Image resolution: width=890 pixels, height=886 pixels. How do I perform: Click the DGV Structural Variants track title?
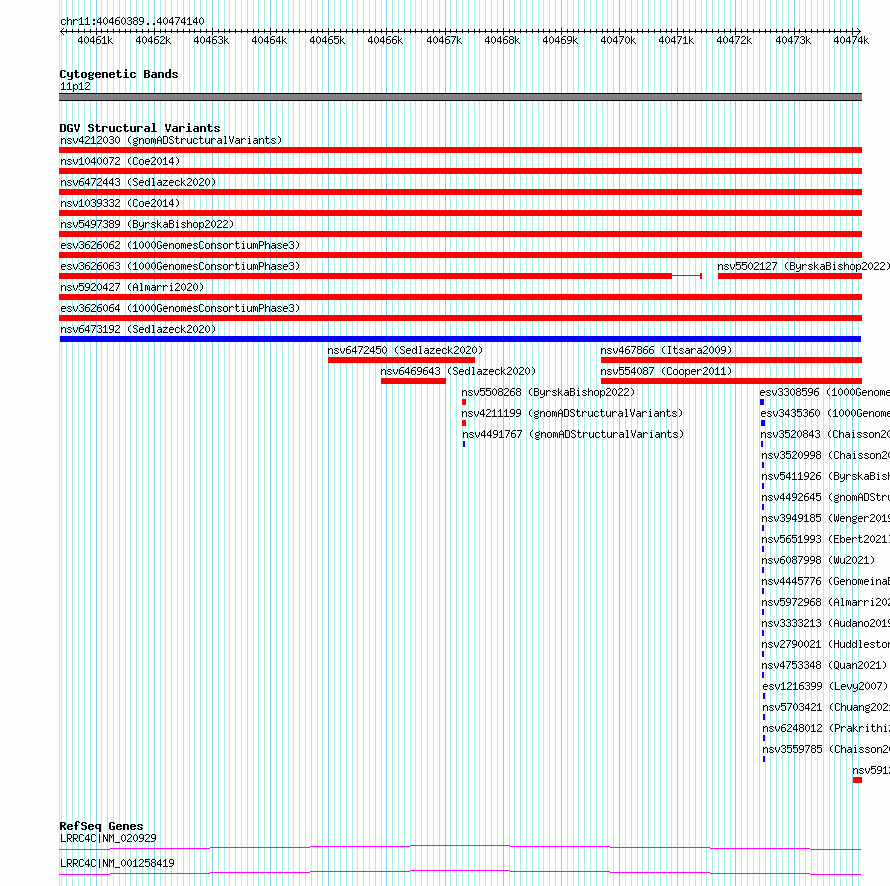140,128
